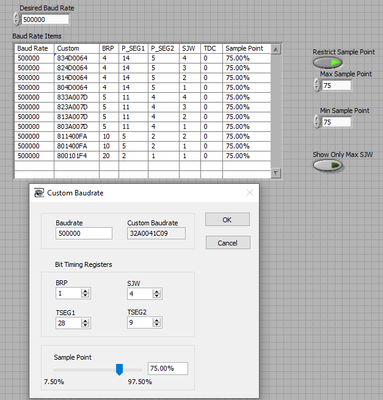Select the cell with custom value 823A007D
The width and height of the screenshot is (383, 400).
click(77, 107)
